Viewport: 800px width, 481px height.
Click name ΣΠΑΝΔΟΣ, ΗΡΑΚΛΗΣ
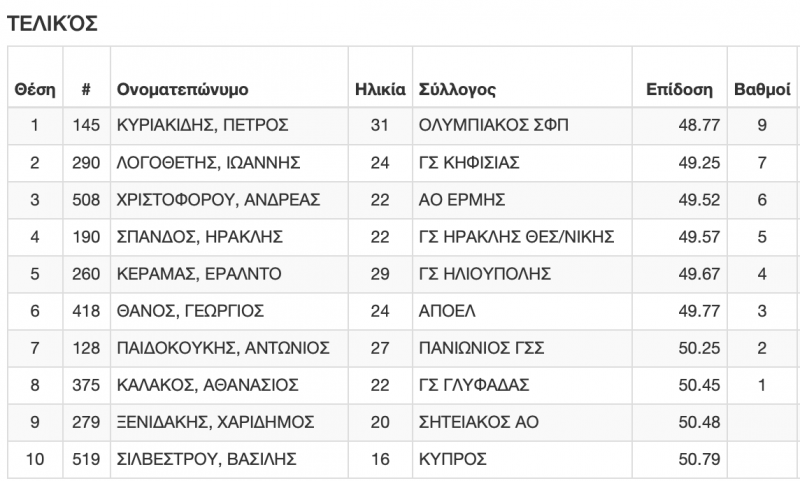pos(200,236)
